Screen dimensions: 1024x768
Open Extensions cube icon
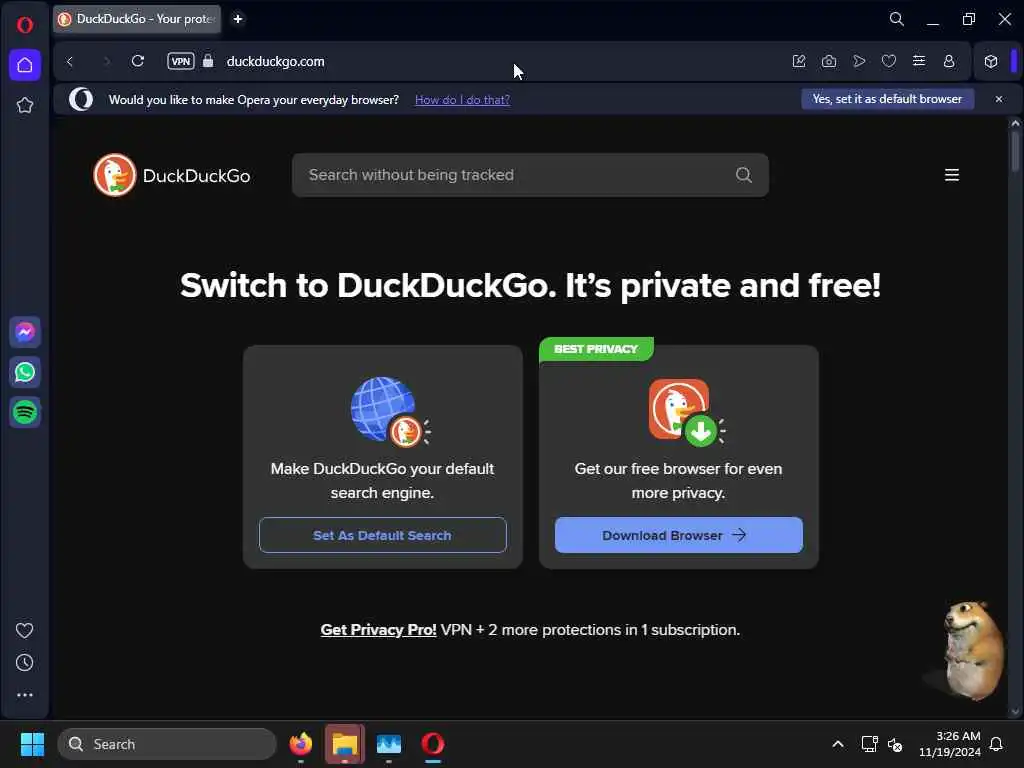(991, 61)
